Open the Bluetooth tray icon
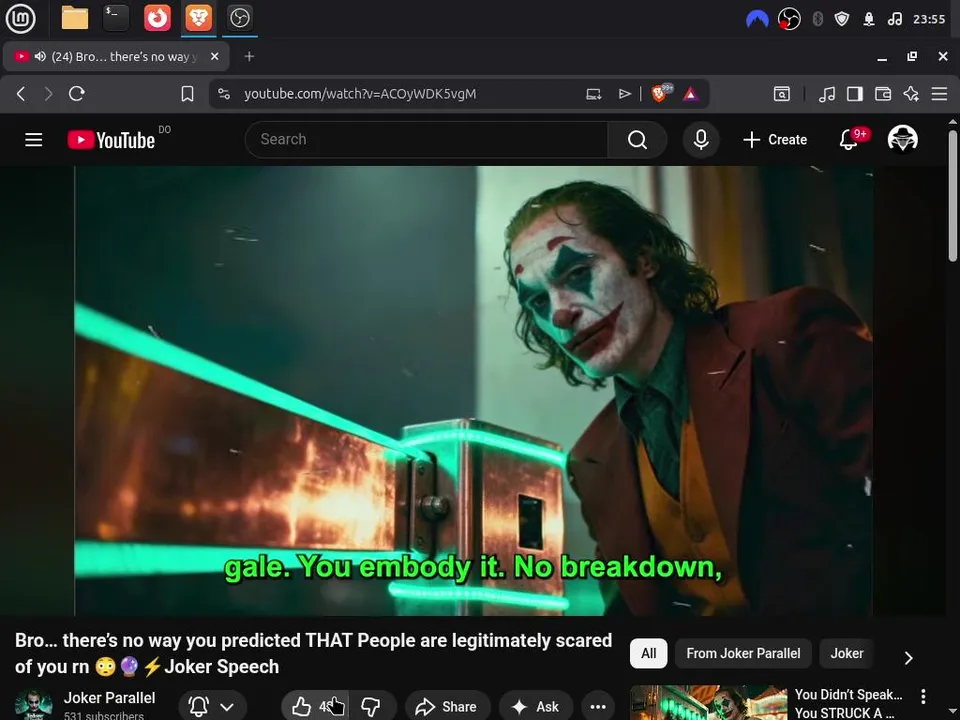 coord(817,19)
